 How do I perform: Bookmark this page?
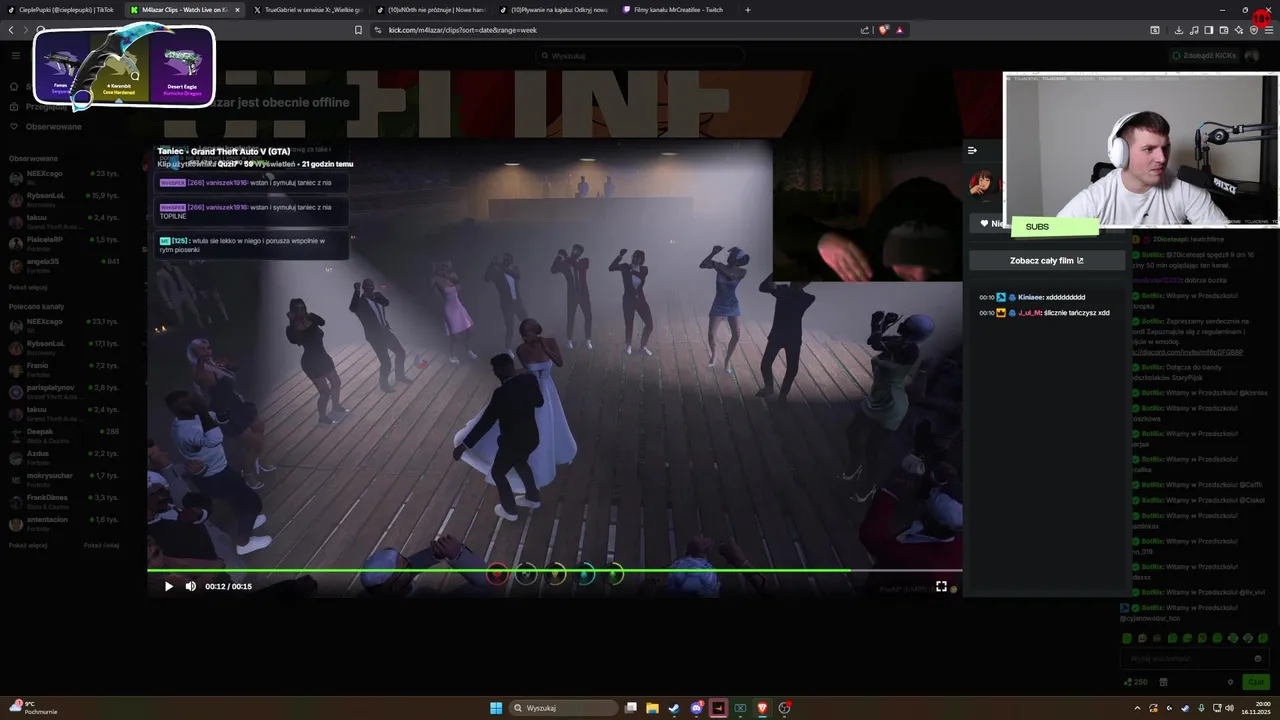[358, 30]
